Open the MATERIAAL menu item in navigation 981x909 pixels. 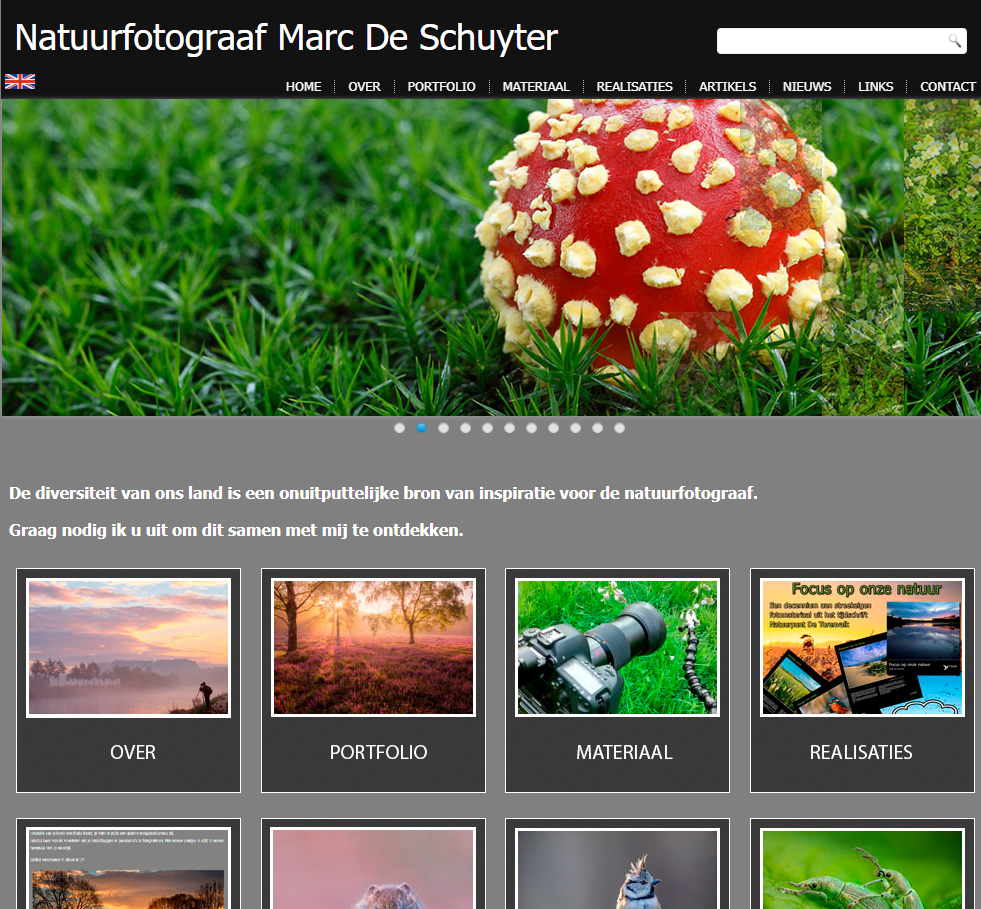[x=536, y=86]
